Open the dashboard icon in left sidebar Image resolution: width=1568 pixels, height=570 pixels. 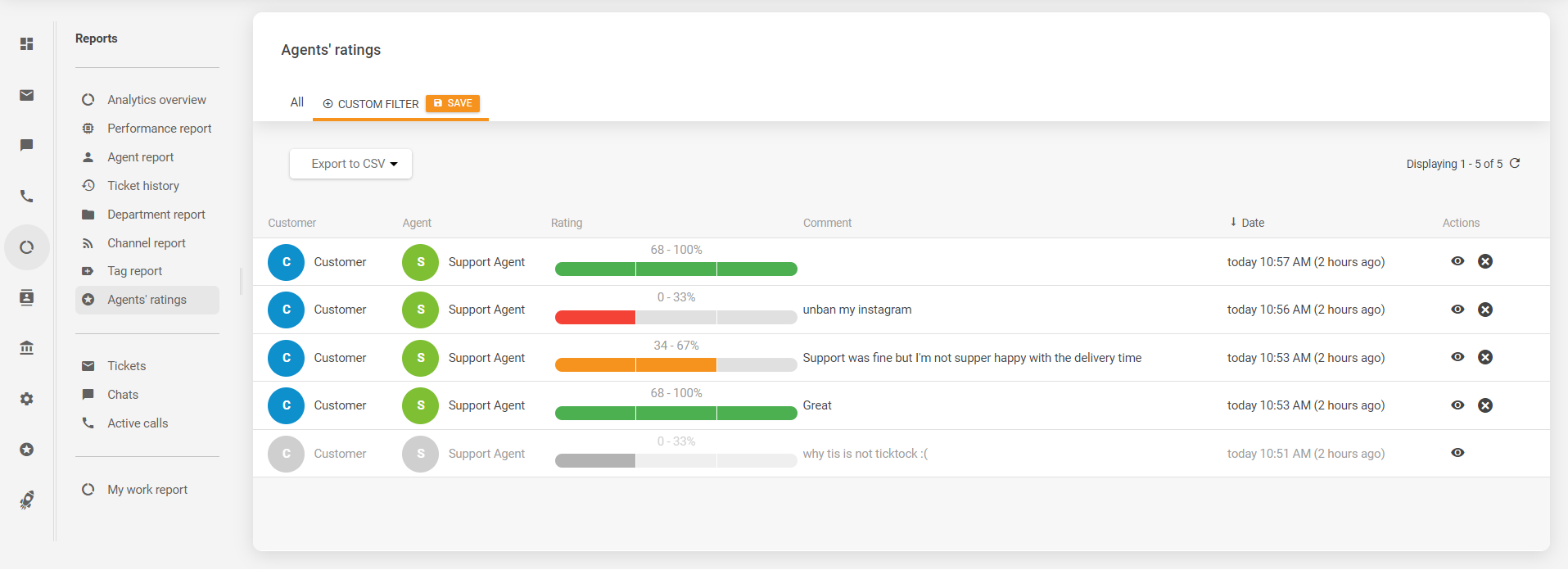click(27, 44)
